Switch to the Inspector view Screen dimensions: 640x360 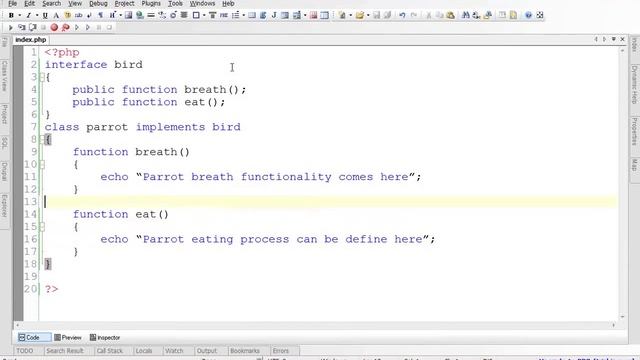[x=105, y=338]
